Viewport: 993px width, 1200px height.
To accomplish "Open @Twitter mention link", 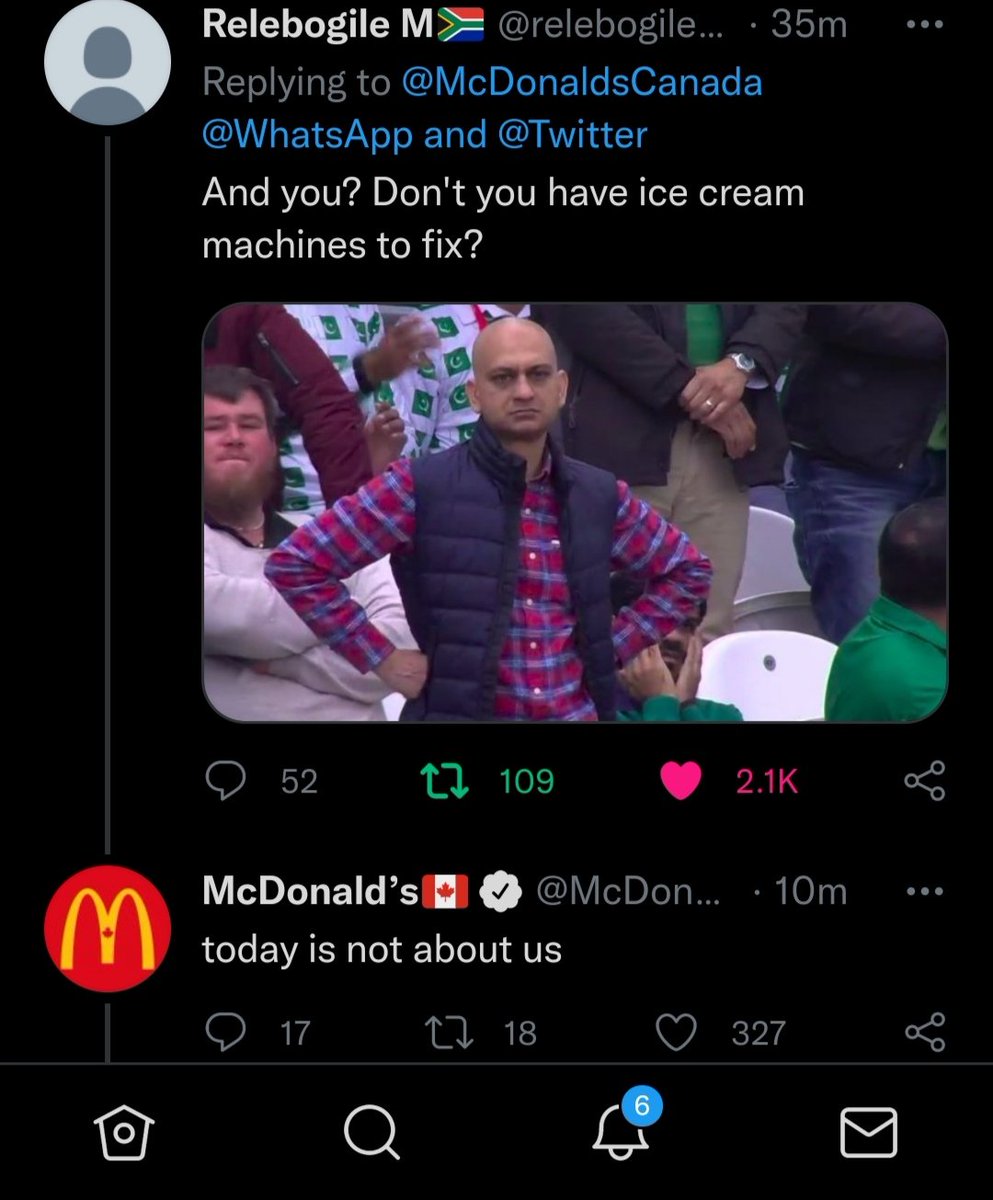I will tap(571, 134).
